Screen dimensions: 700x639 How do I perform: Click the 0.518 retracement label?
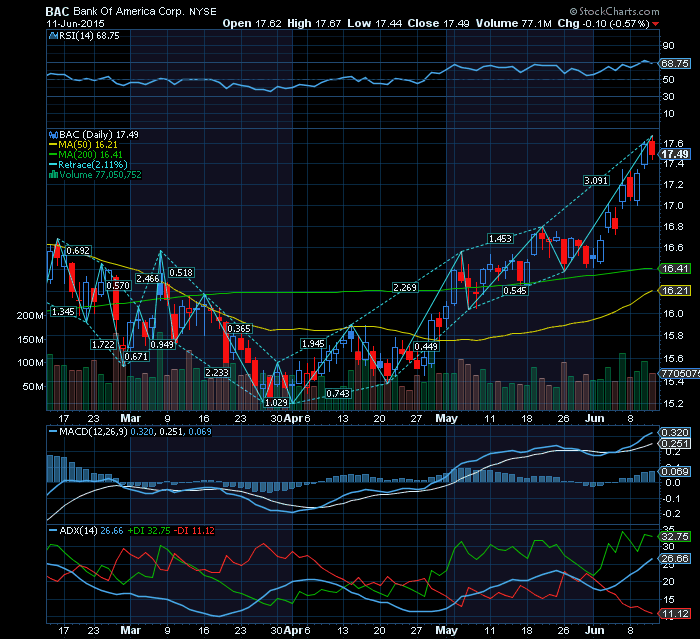point(181,272)
